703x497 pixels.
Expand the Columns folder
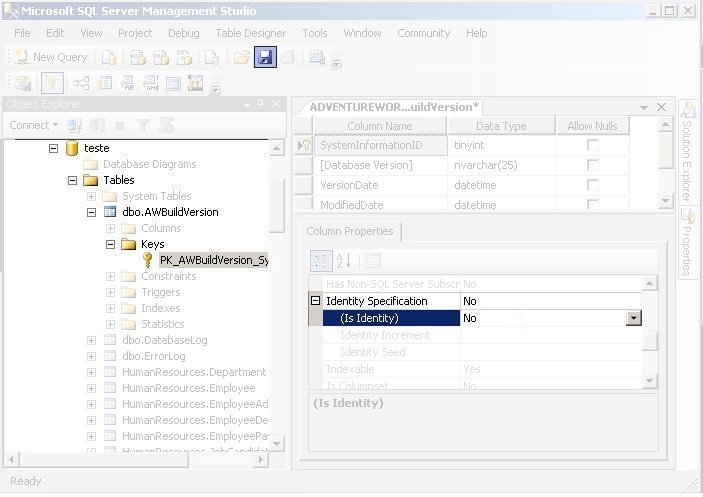pyautogui.click(x=110, y=229)
